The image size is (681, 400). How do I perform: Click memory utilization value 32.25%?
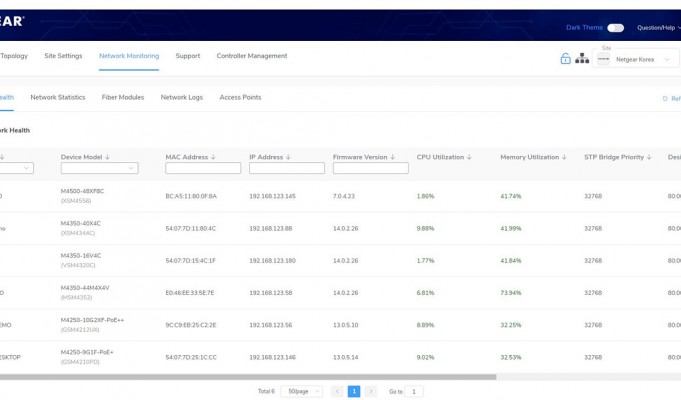point(511,325)
